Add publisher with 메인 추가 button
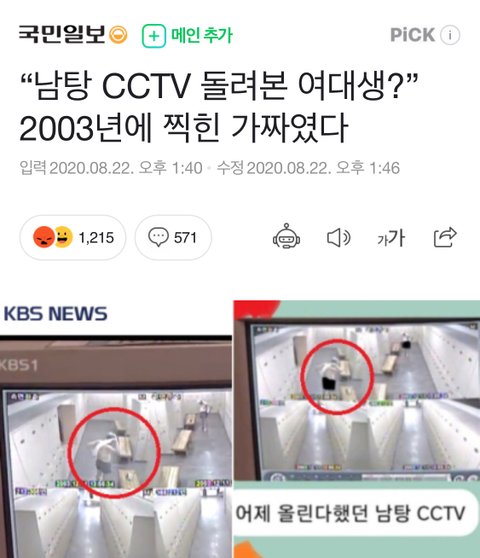This screenshot has height=558, width=480. click(187, 35)
